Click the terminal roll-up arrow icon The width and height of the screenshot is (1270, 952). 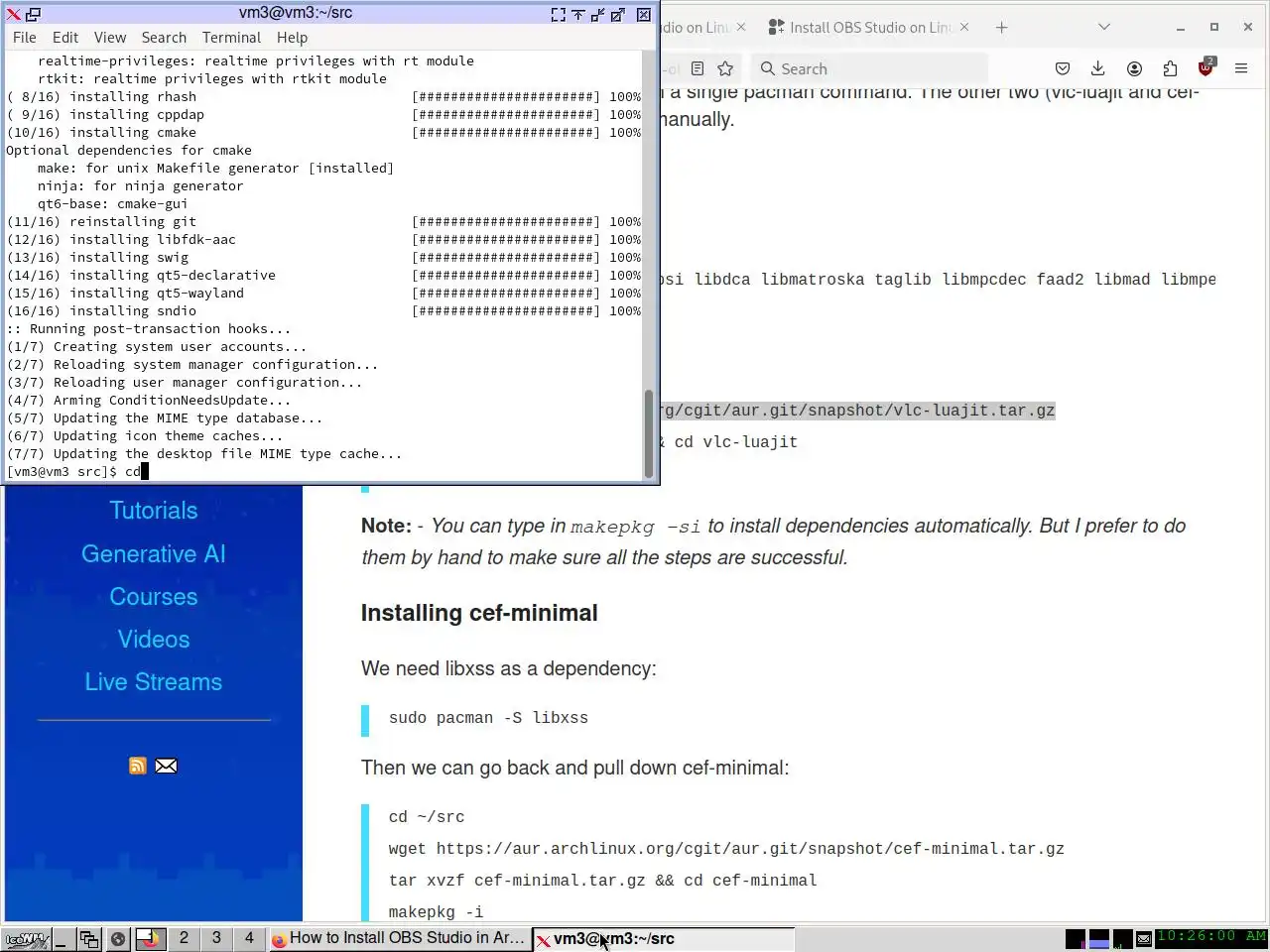(578, 14)
